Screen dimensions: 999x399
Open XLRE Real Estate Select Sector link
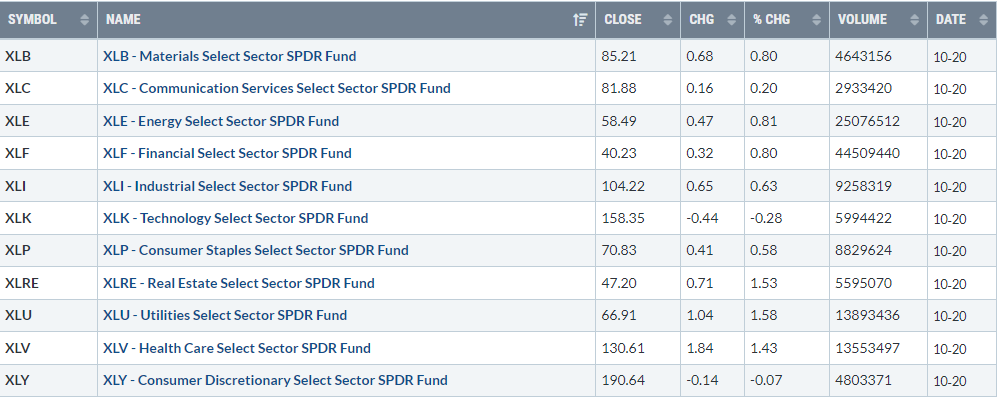[x=239, y=283]
